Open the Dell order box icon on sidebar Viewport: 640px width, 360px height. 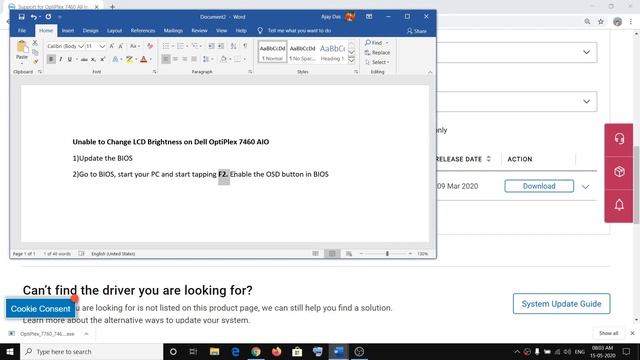click(619, 172)
